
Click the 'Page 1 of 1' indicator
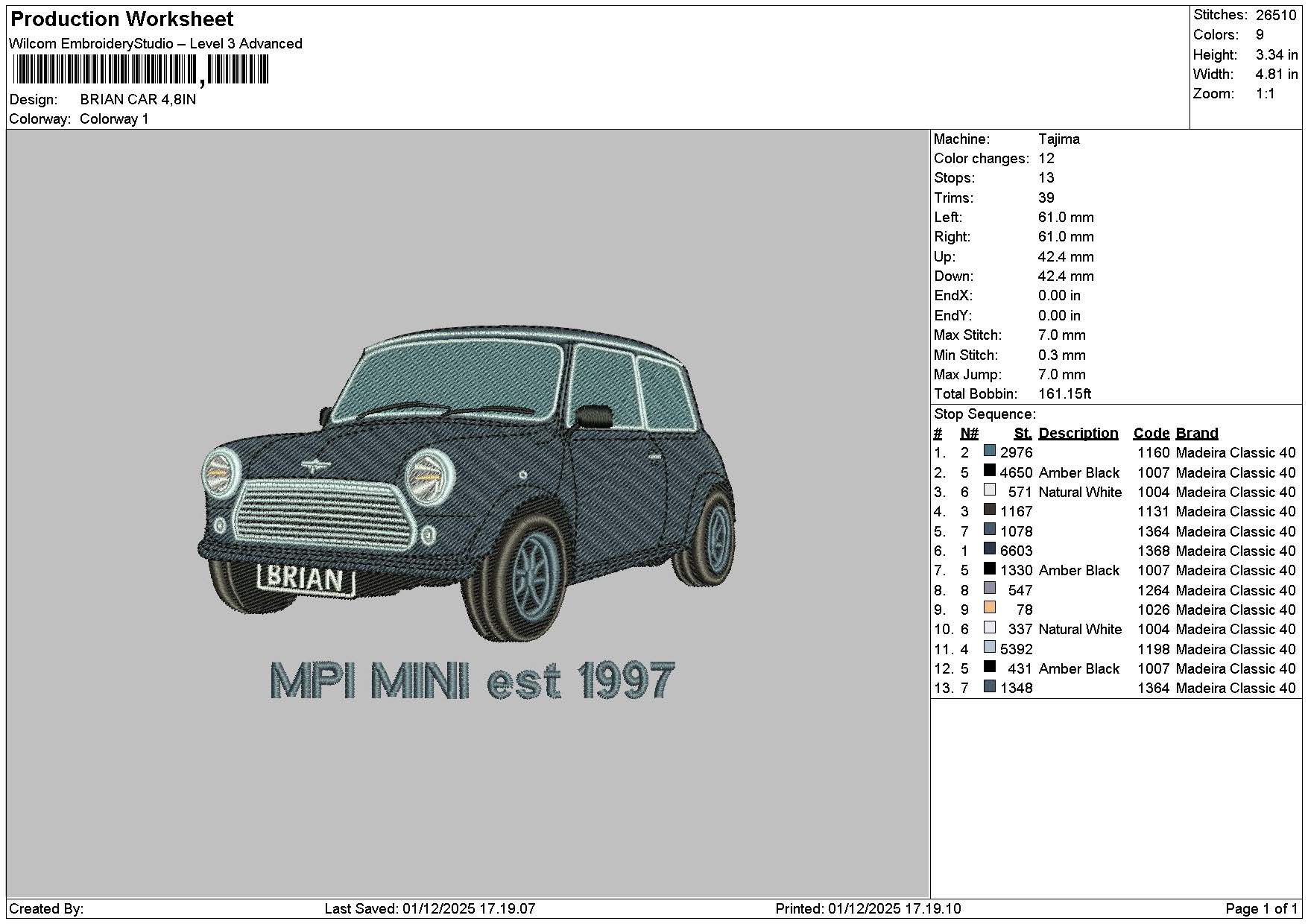tap(1261, 908)
